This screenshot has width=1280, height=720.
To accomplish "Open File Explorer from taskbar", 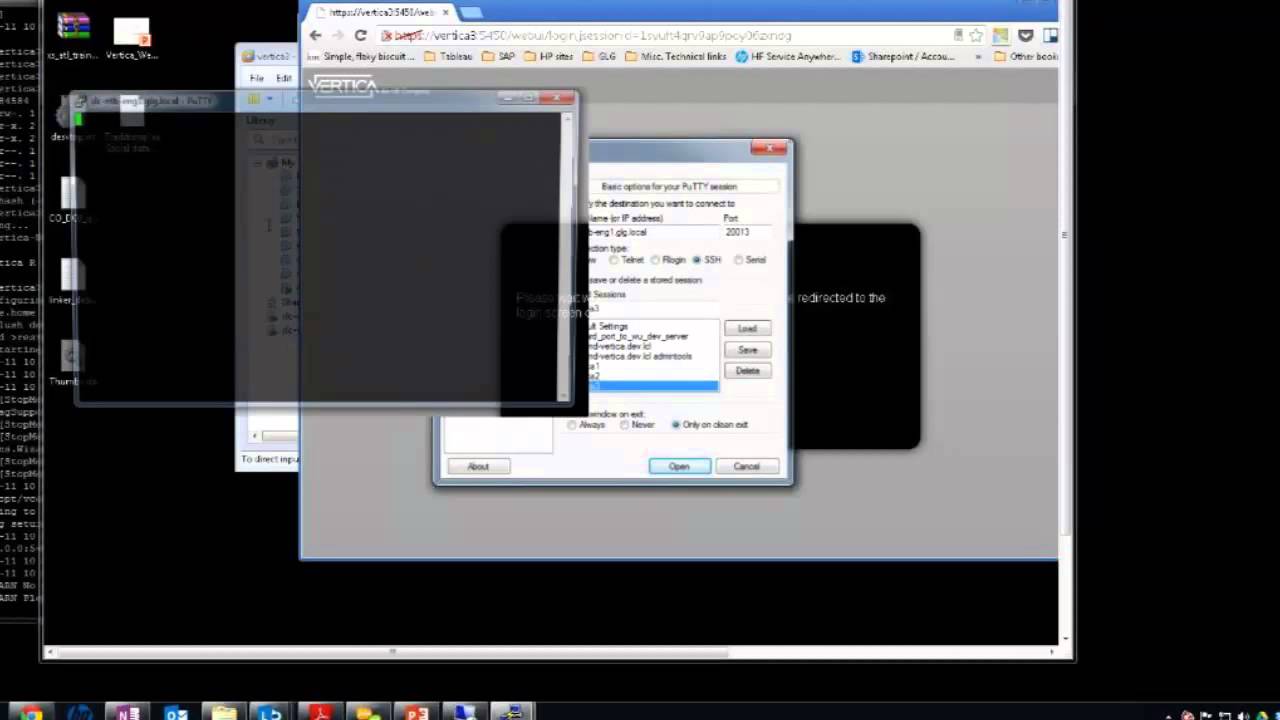I will point(223,714).
